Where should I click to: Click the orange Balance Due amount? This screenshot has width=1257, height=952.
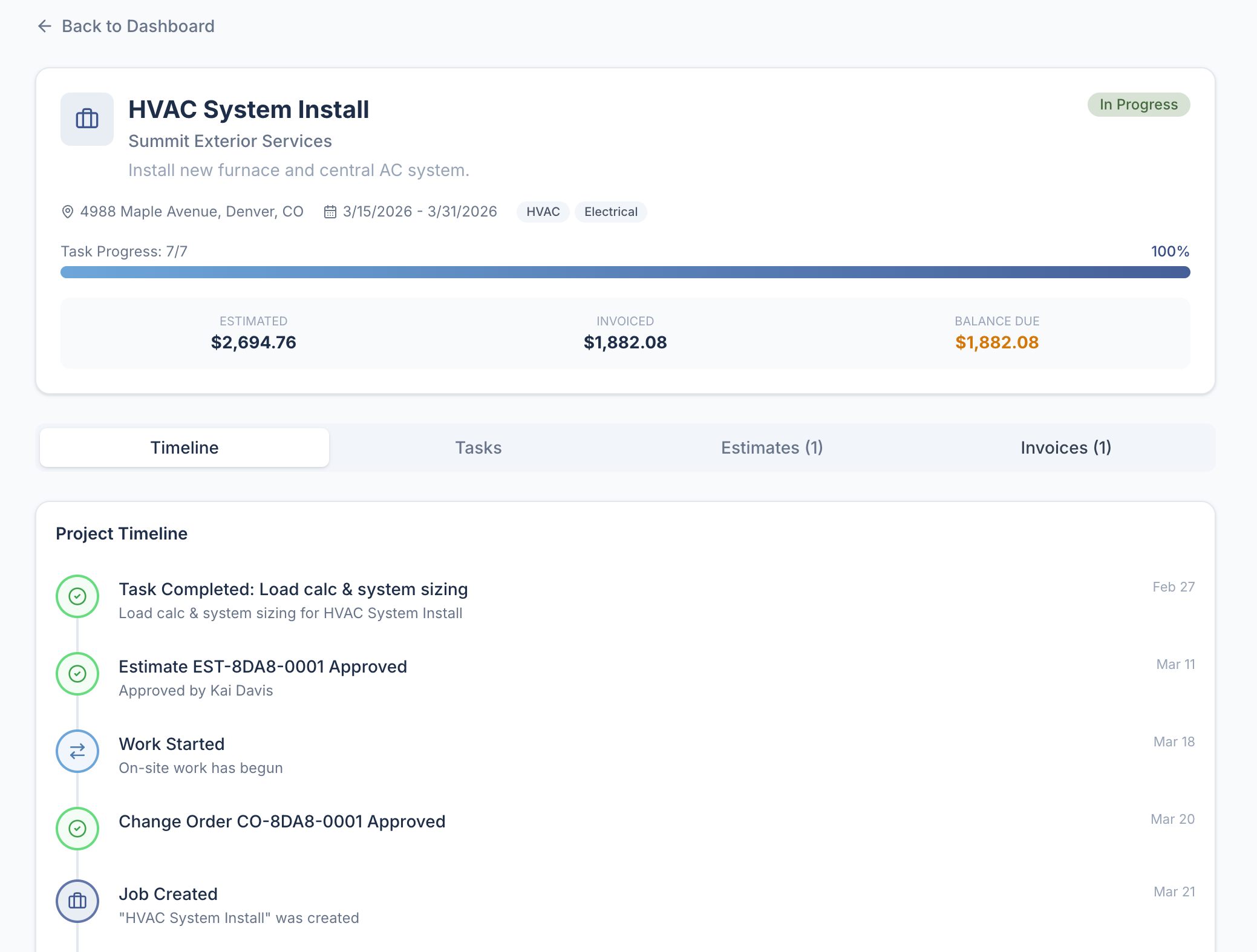point(997,342)
